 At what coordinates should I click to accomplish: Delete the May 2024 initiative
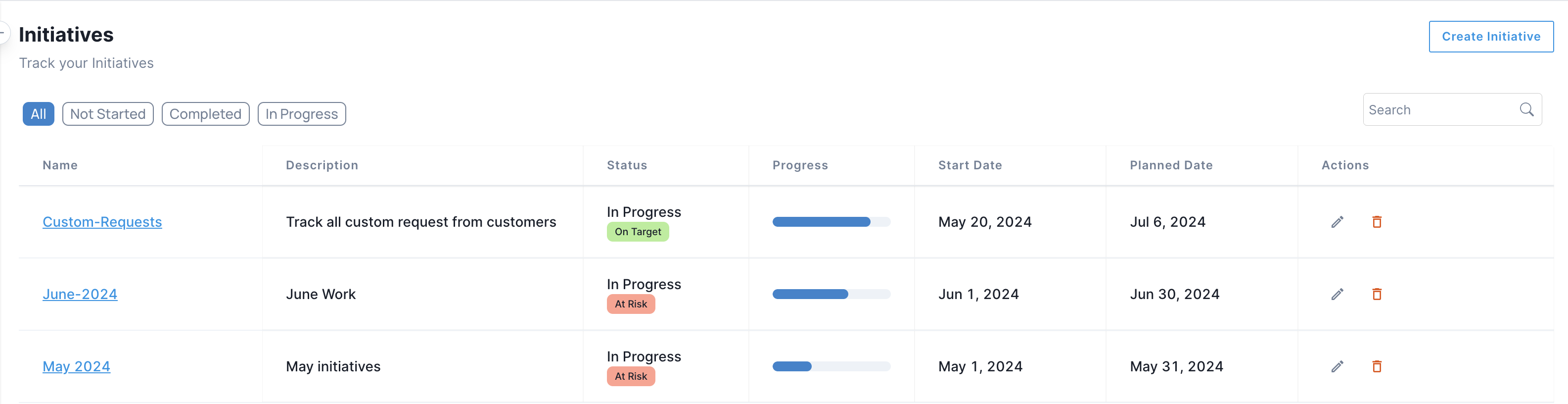[1376, 366]
